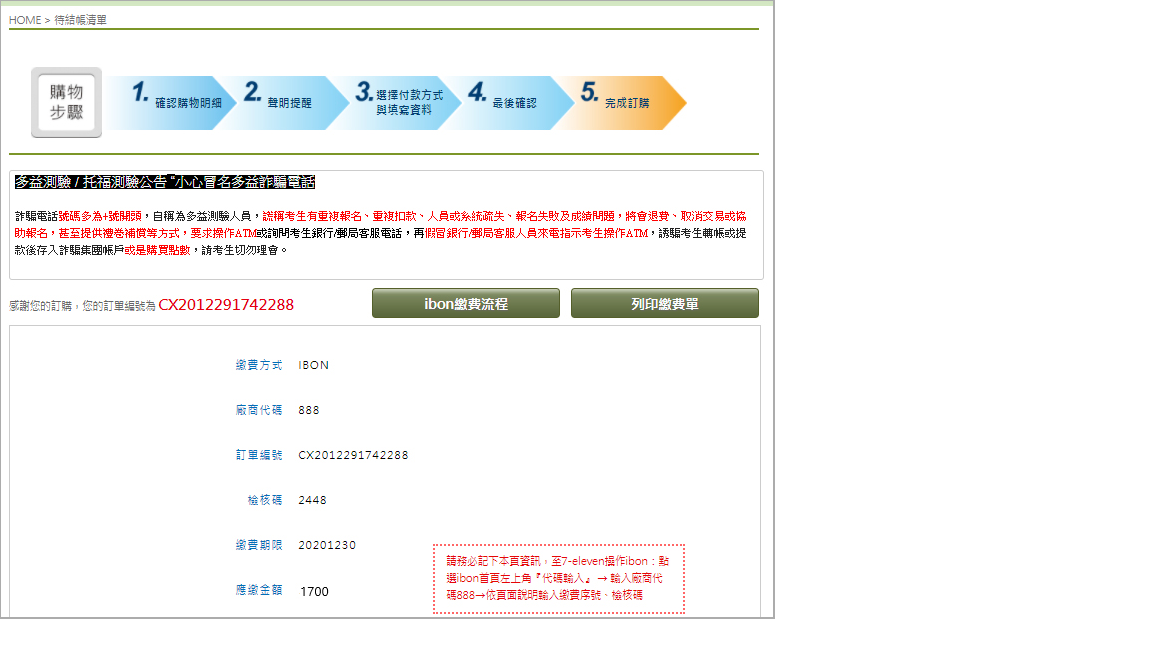
Task: Click the 待結帳清單 breadcrumb text
Action: (x=80, y=20)
